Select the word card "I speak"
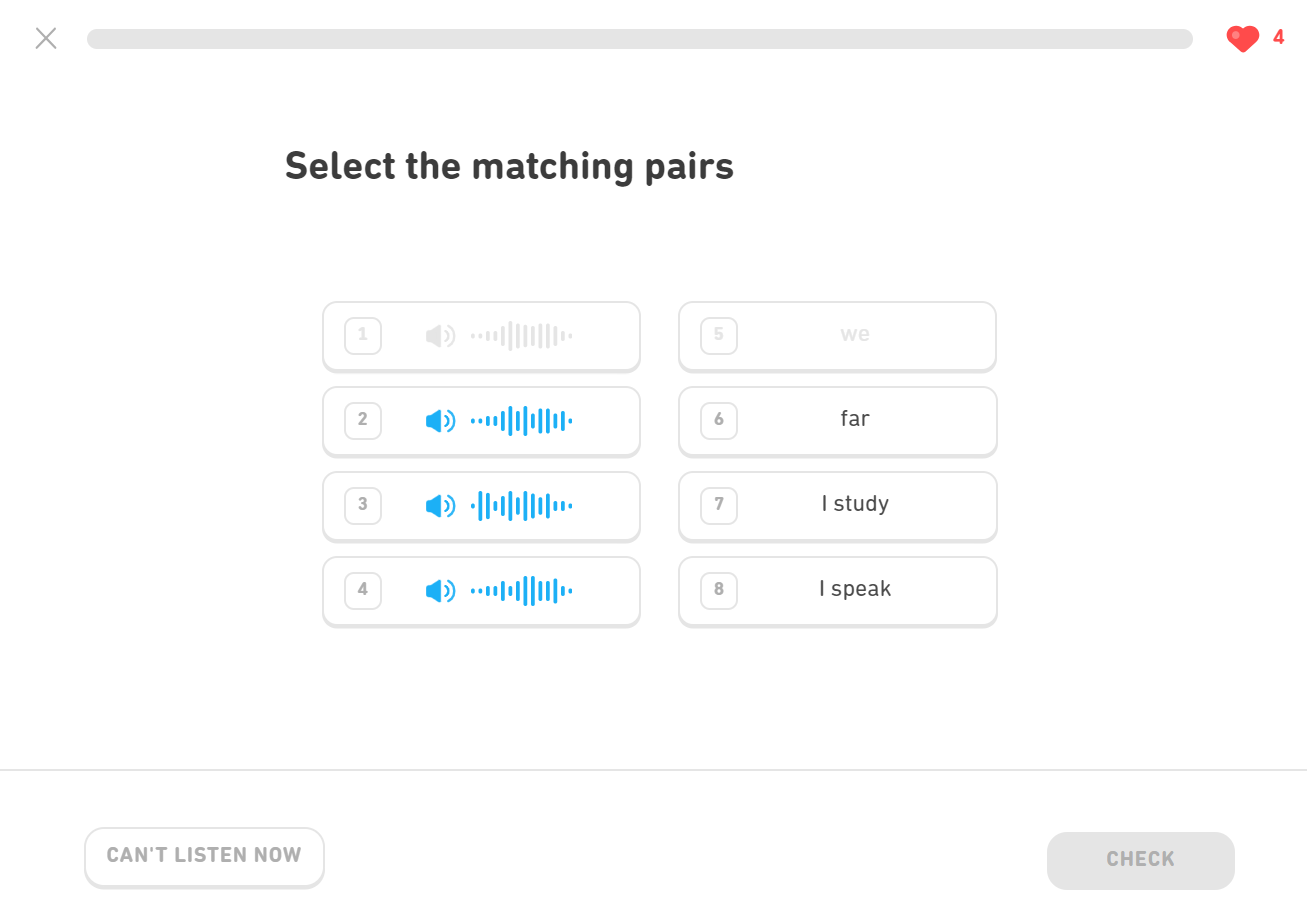Screen dimensions: 1307x918 (x=854, y=590)
